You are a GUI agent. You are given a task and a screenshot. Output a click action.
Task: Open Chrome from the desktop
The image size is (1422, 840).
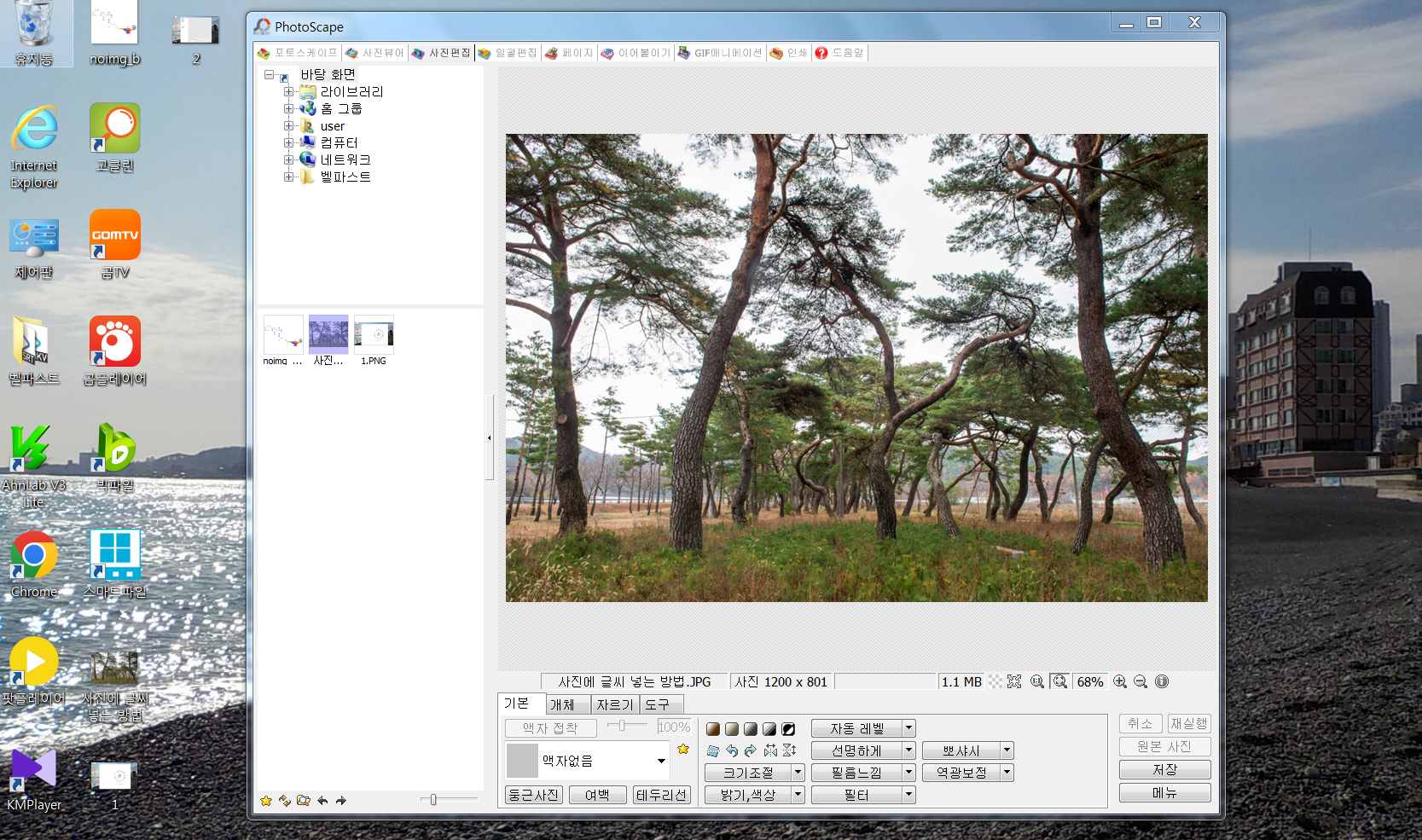click(x=34, y=565)
